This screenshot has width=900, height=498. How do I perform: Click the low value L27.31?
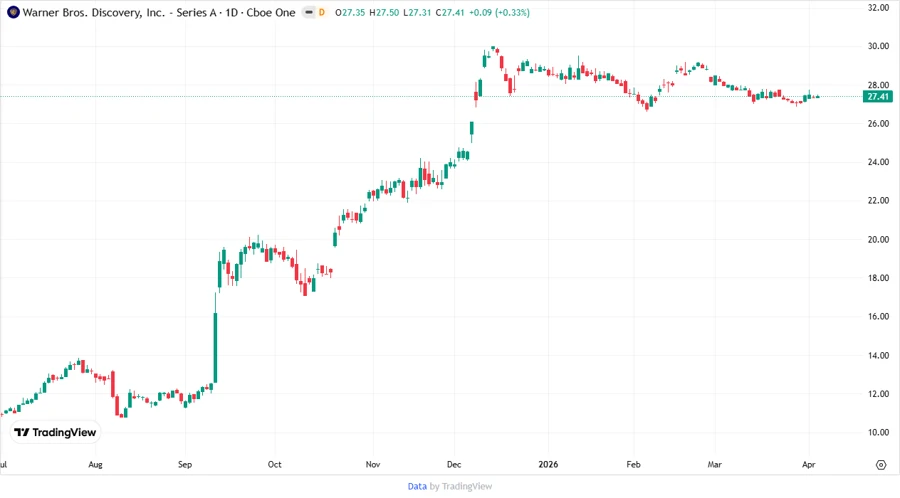coord(417,13)
